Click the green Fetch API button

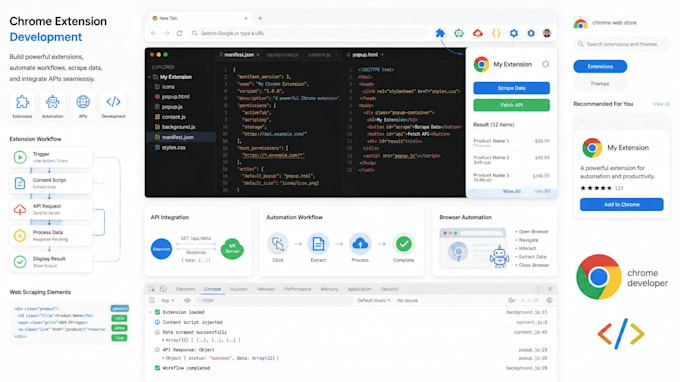511,105
